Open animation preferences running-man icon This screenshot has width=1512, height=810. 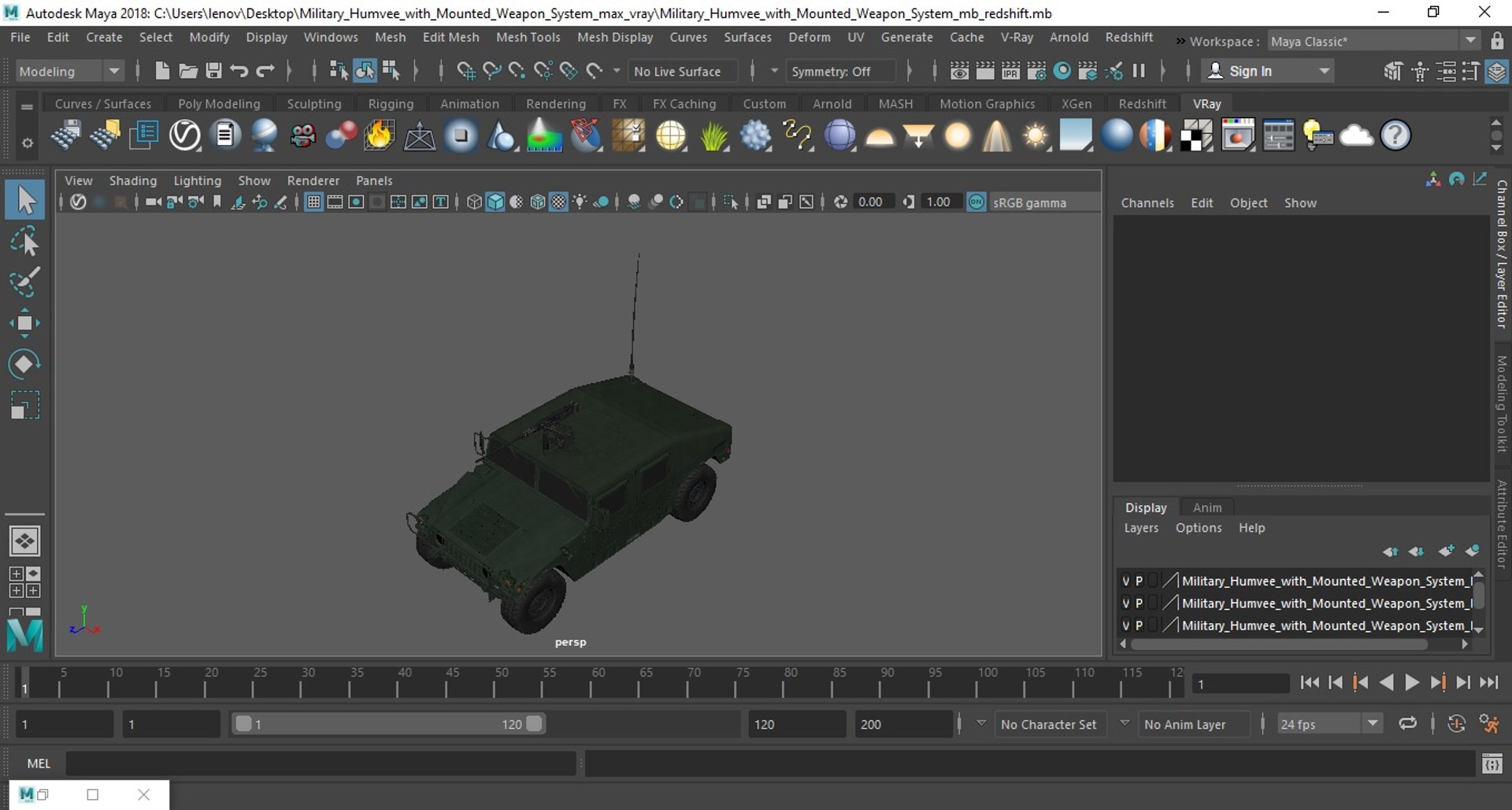[x=1488, y=724]
